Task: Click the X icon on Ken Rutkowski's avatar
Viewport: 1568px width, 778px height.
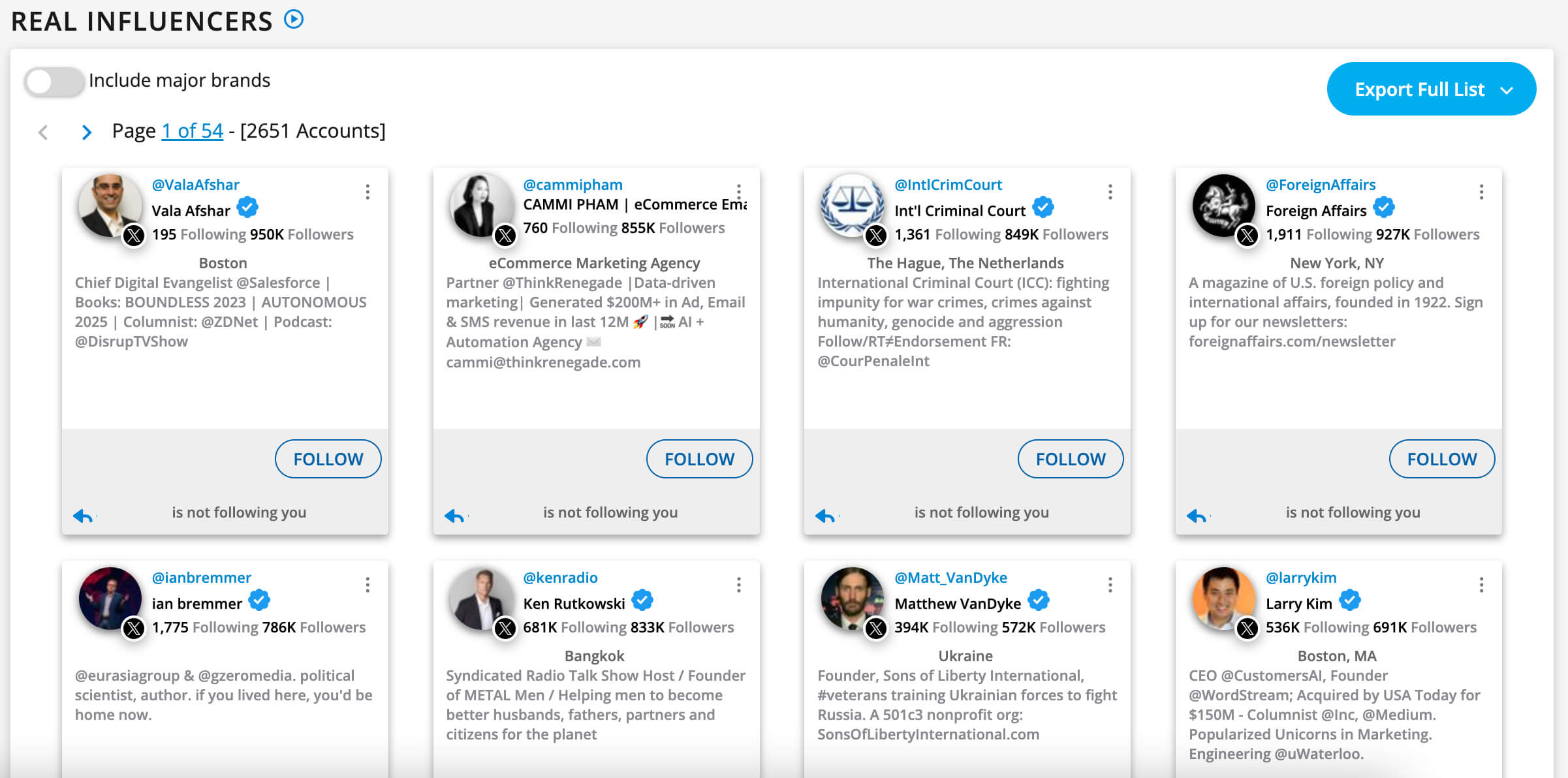Action: pos(504,629)
